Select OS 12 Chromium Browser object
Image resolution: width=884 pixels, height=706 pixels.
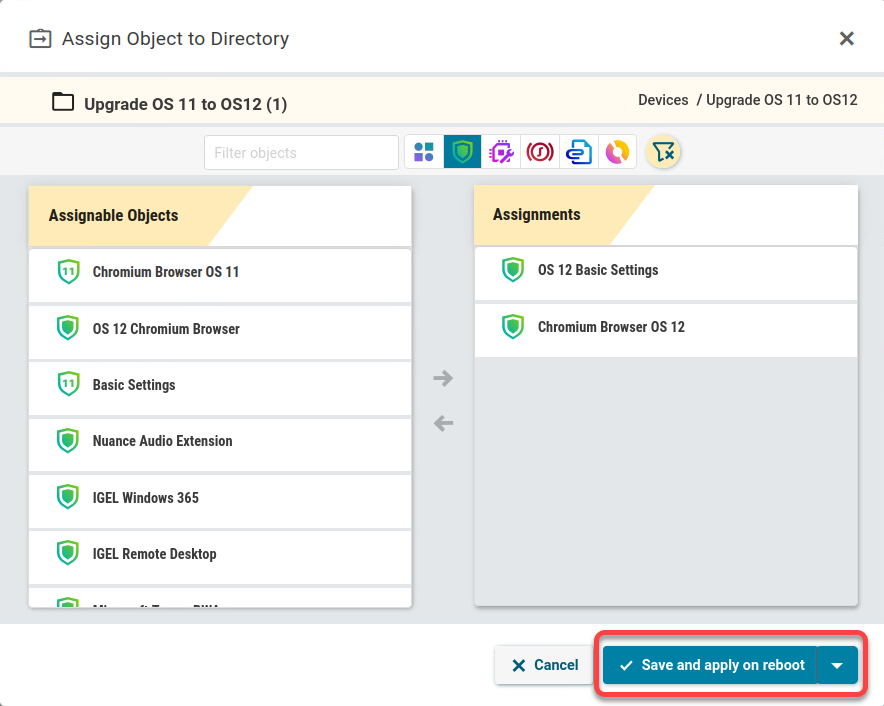[166, 329]
